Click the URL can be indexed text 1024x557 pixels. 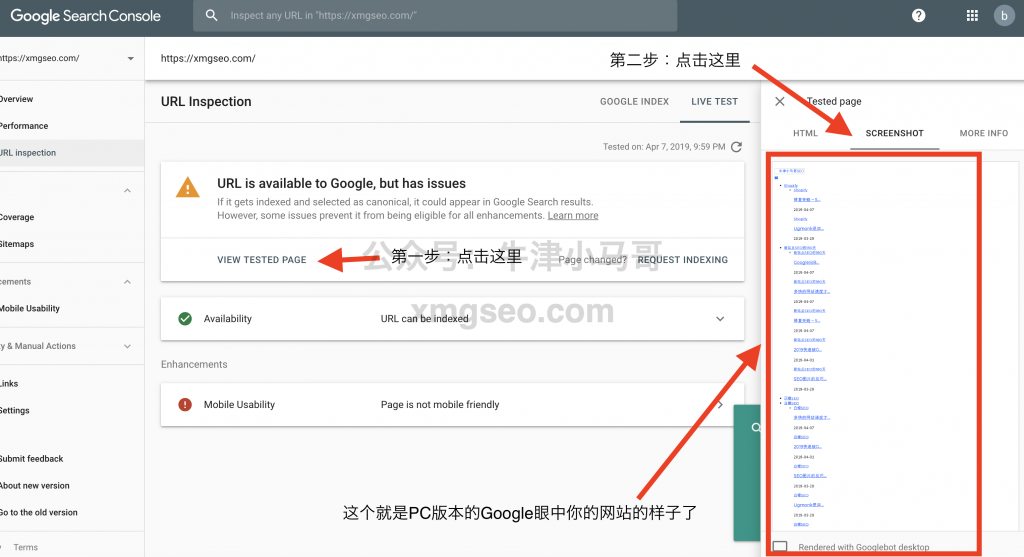pyautogui.click(x=424, y=319)
